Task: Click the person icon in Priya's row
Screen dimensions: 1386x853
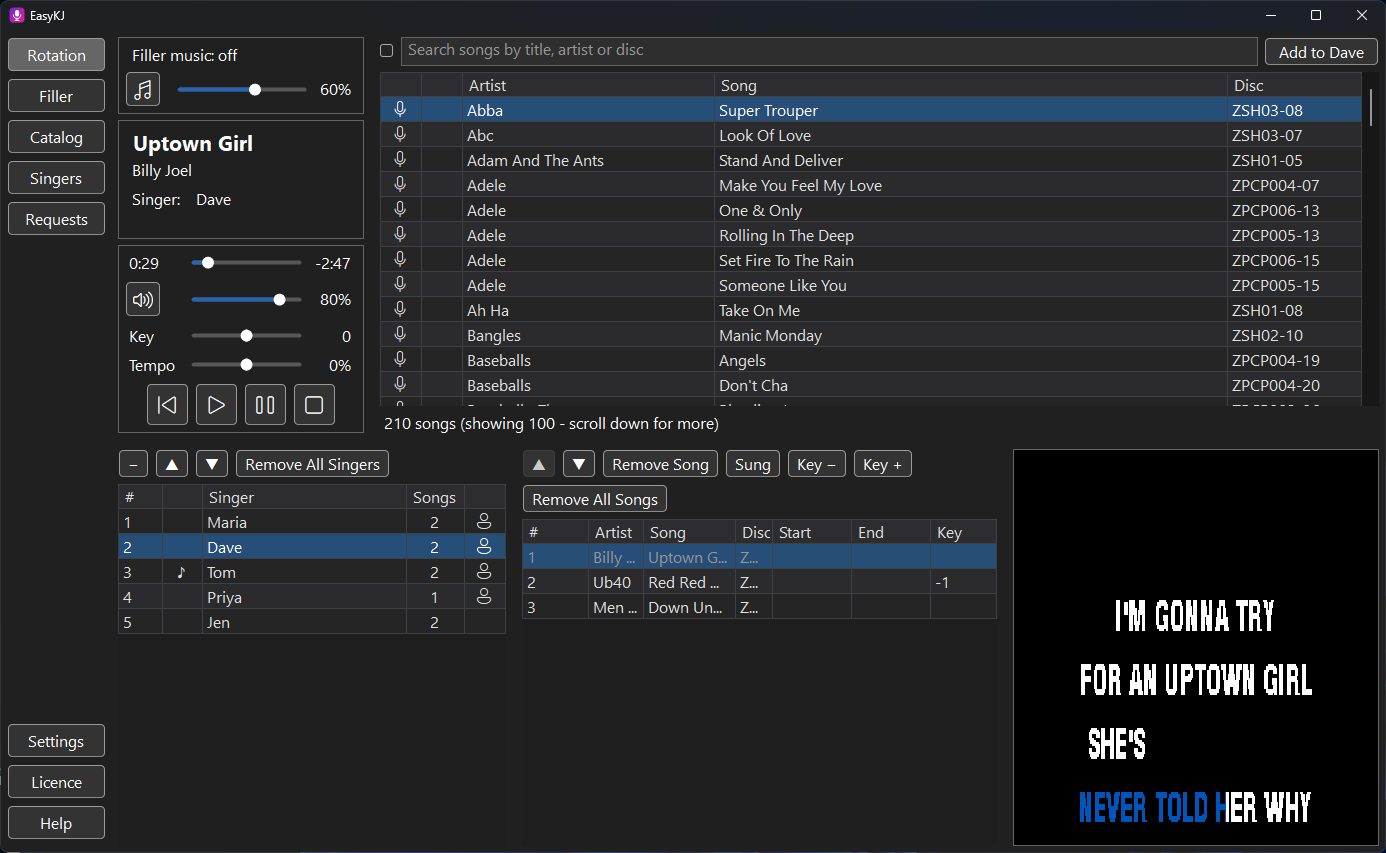Action: (x=484, y=597)
